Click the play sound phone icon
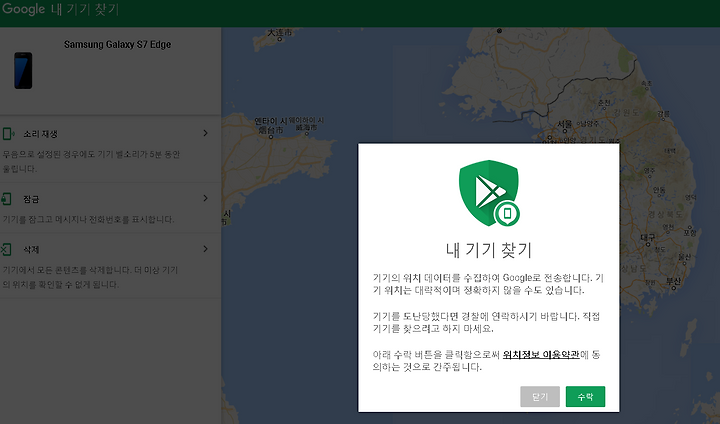The height and width of the screenshot is (424, 720). (x=8, y=134)
